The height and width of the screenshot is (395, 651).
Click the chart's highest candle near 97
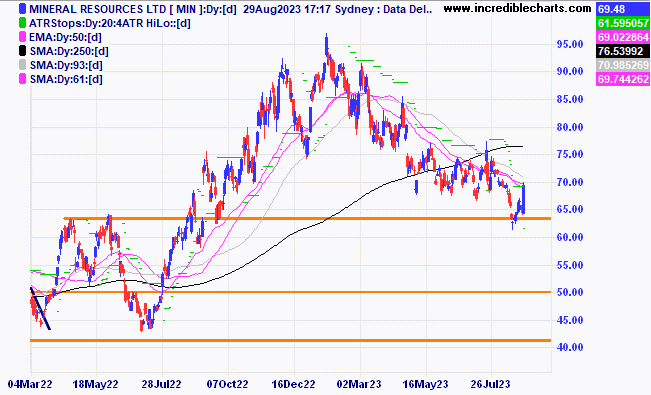coord(326,44)
